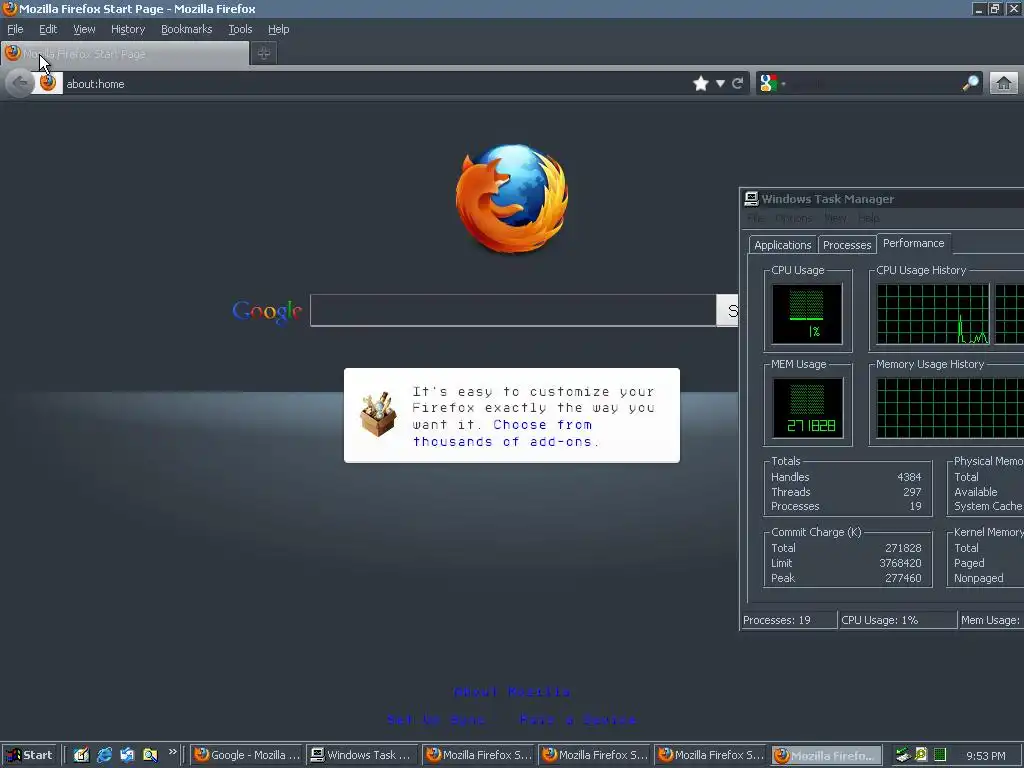Go to the Firefox home page button

pyautogui.click(x=1004, y=83)
